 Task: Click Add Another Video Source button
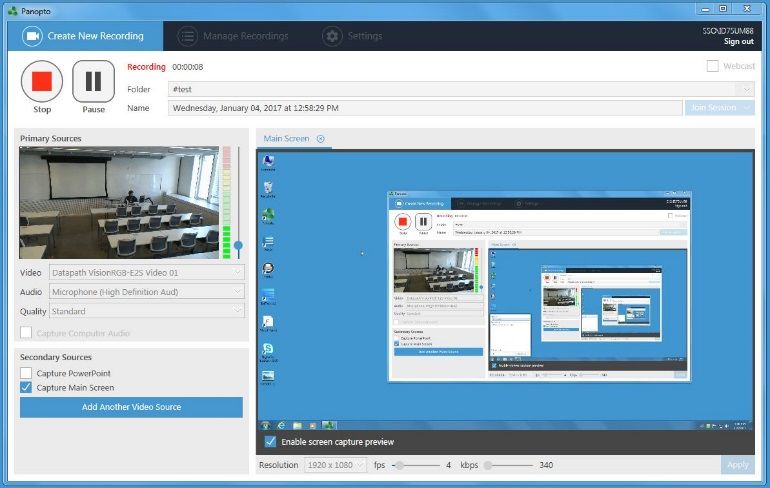131,407
